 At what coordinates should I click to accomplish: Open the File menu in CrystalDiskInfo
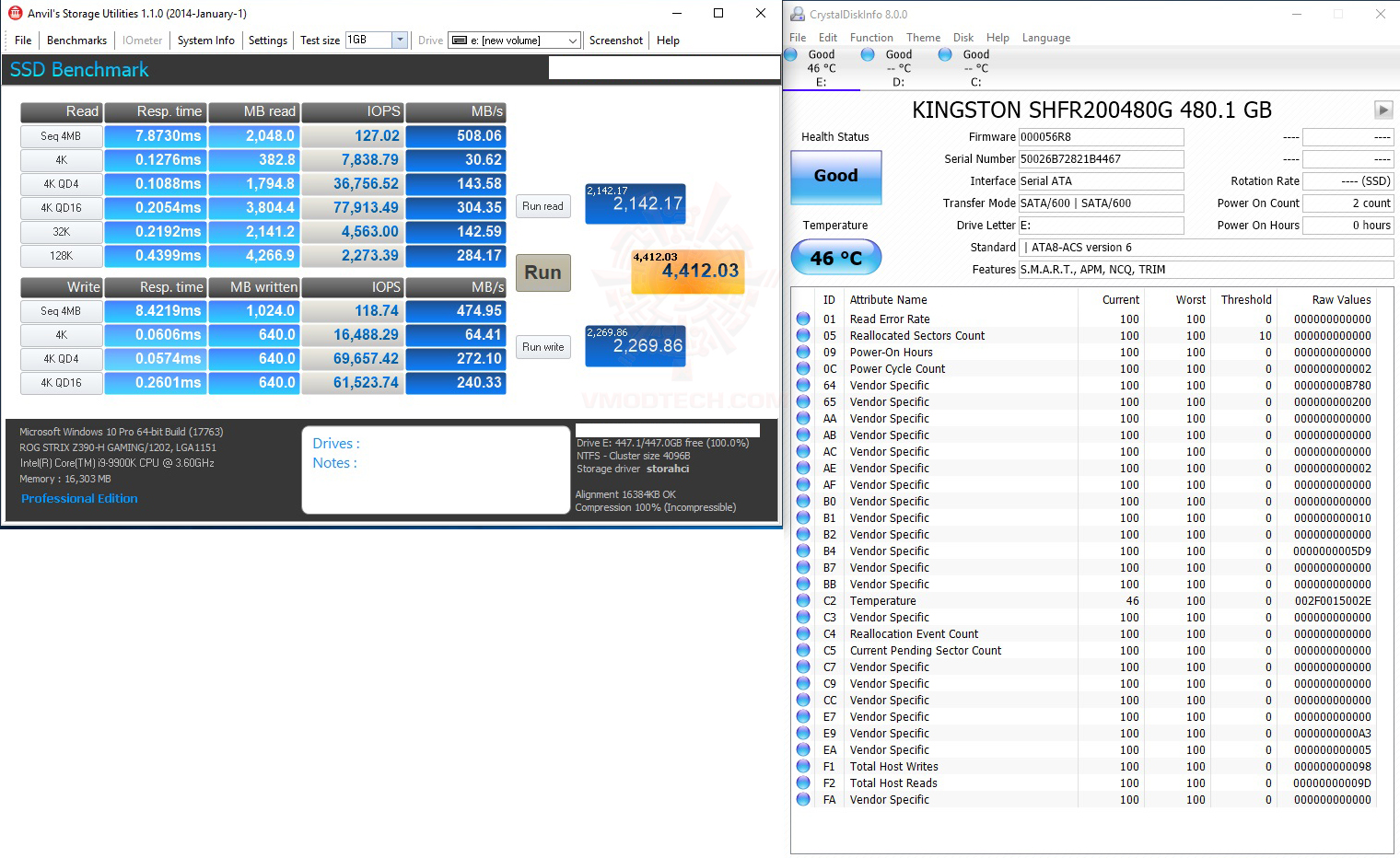[798, 38]
